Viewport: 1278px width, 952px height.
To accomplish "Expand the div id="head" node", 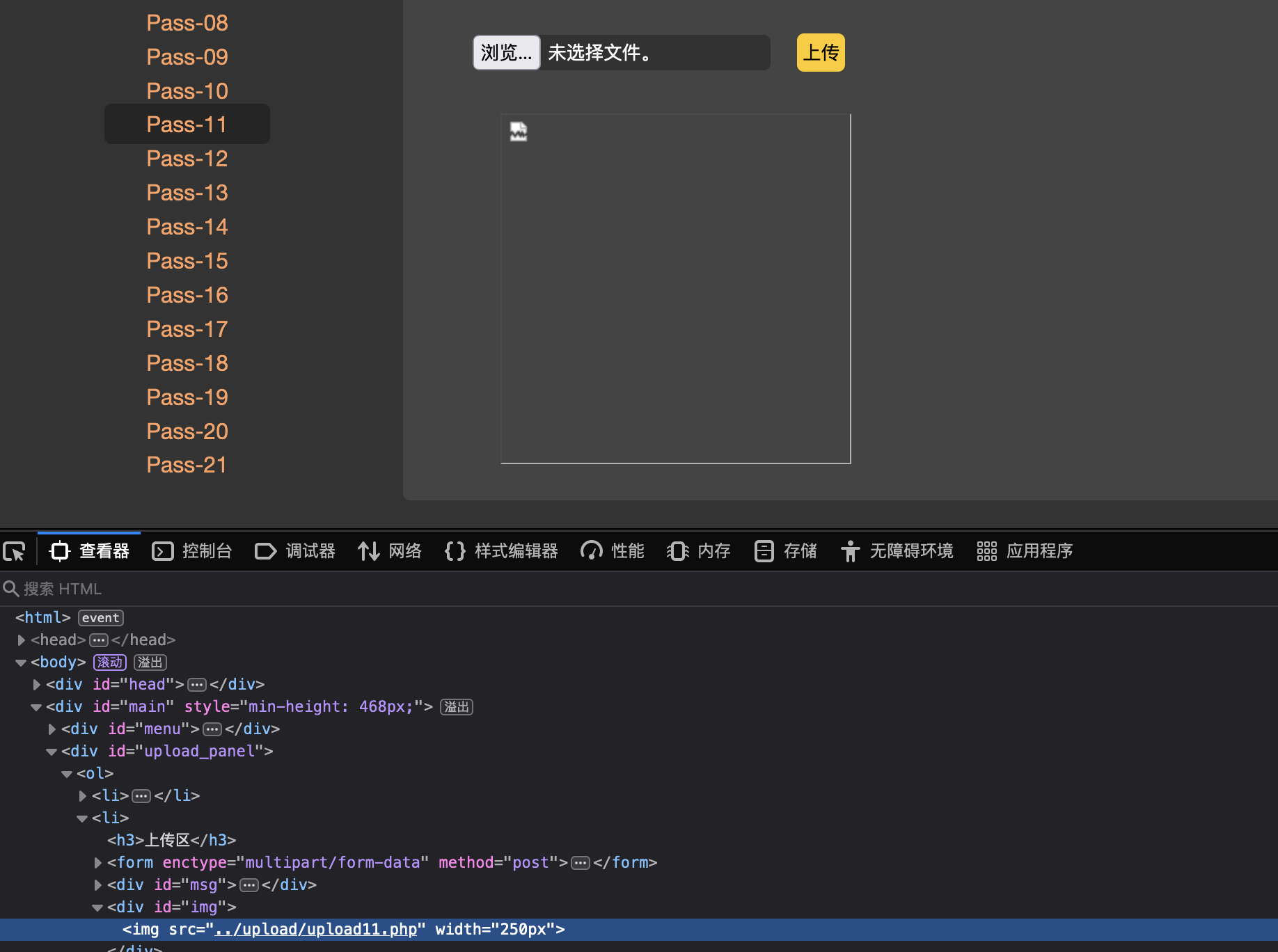I will (x=36, y=685).
